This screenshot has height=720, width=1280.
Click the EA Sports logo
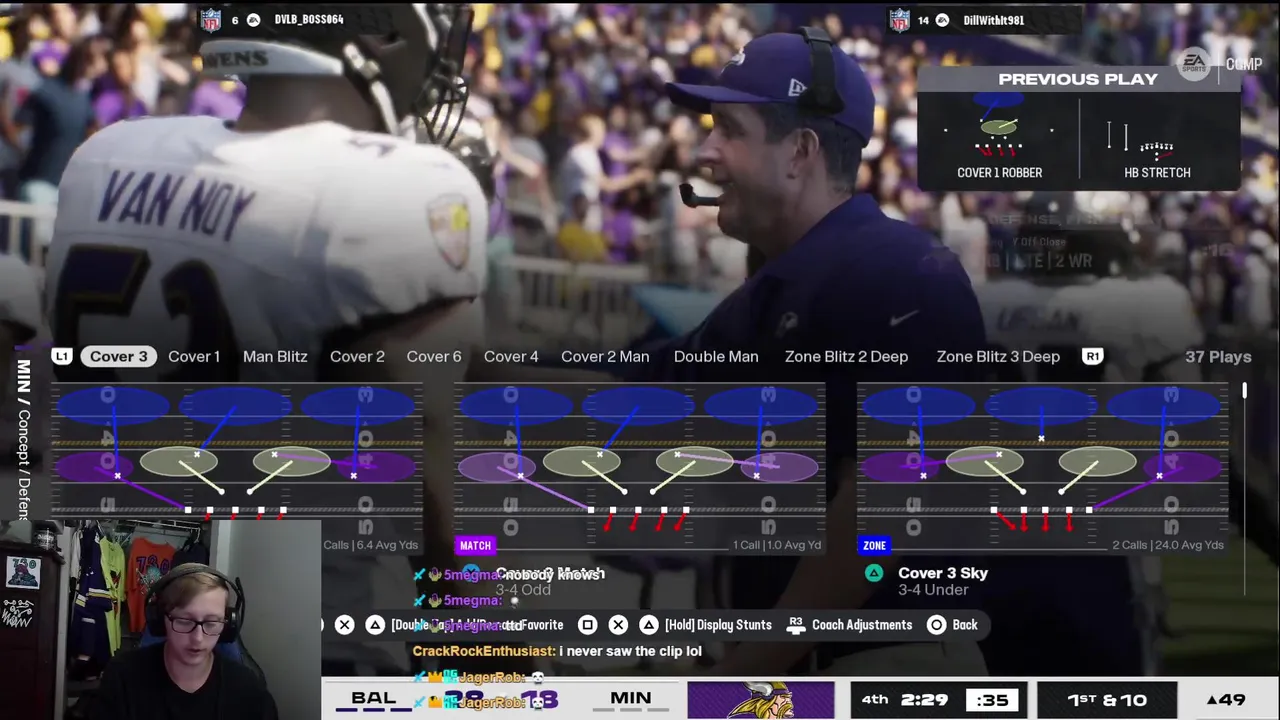tap(1194, 63)
